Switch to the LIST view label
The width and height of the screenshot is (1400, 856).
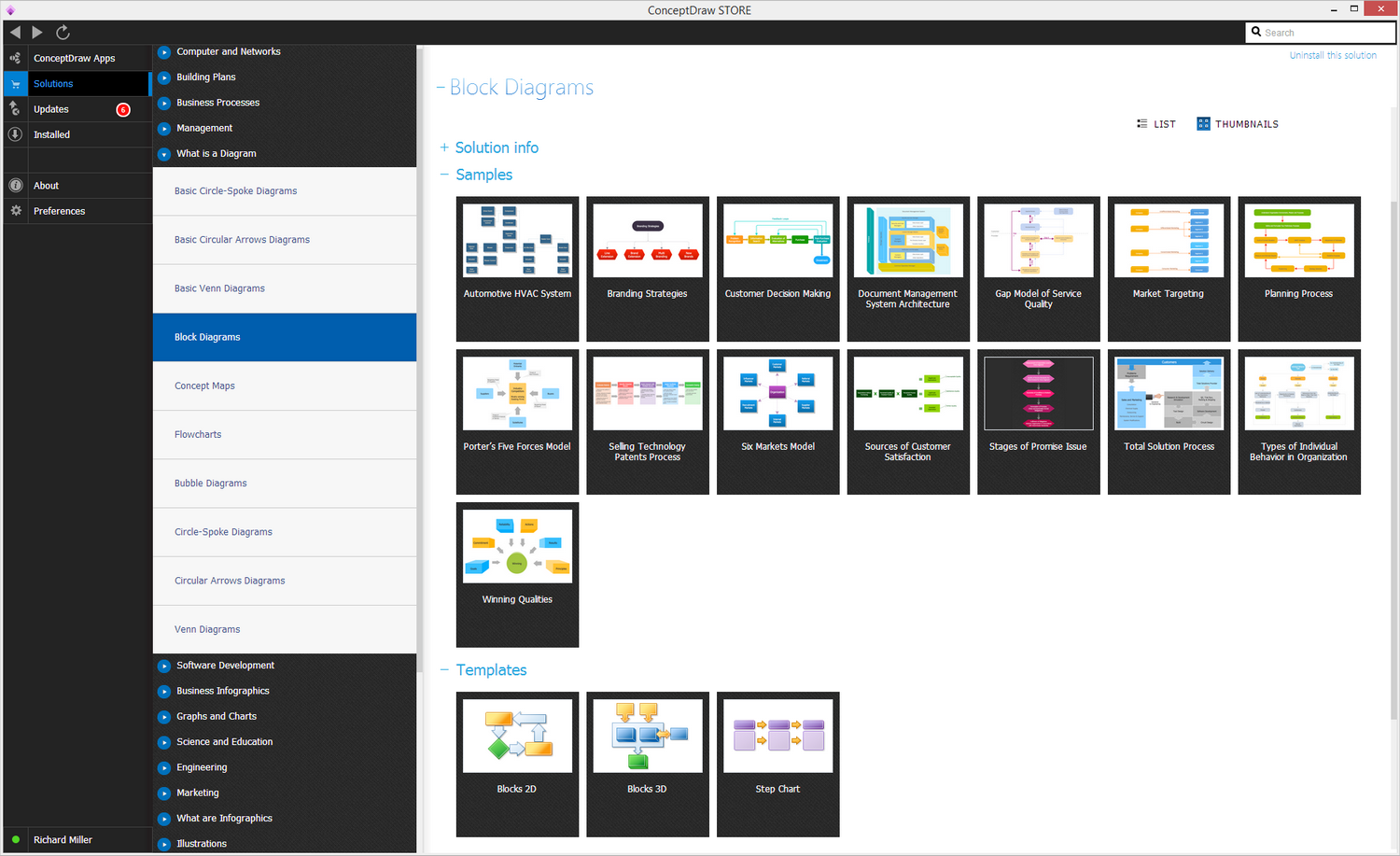(1165, 124)
